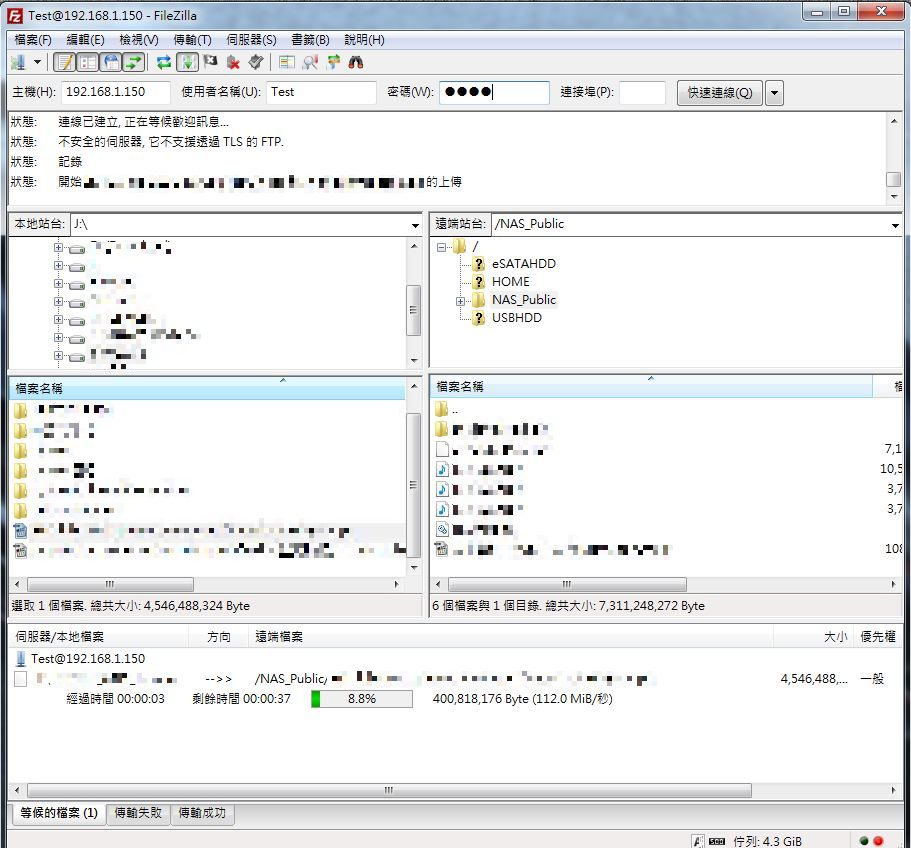Click the 優先權 queue column header

point(878,637)
